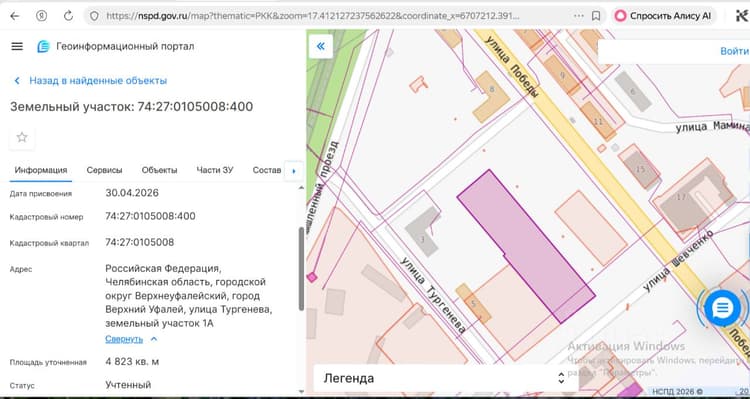This screenshot has height=399, width=750.
Task: Click building number 8 on the map
Action: click(x=491, y=89)
